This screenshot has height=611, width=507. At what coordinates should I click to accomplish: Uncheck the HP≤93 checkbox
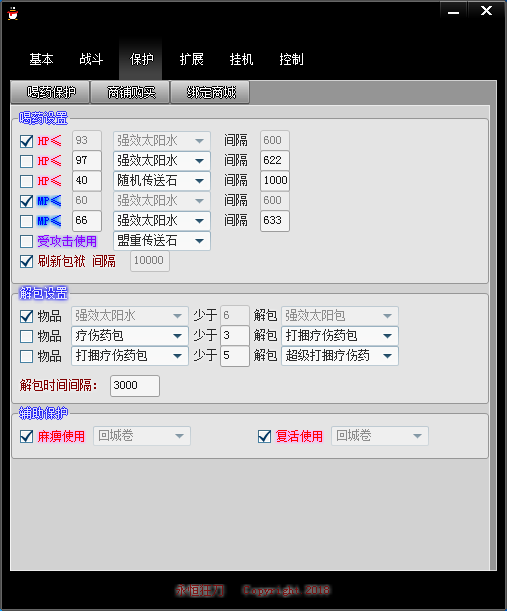(x=26, y=141)
